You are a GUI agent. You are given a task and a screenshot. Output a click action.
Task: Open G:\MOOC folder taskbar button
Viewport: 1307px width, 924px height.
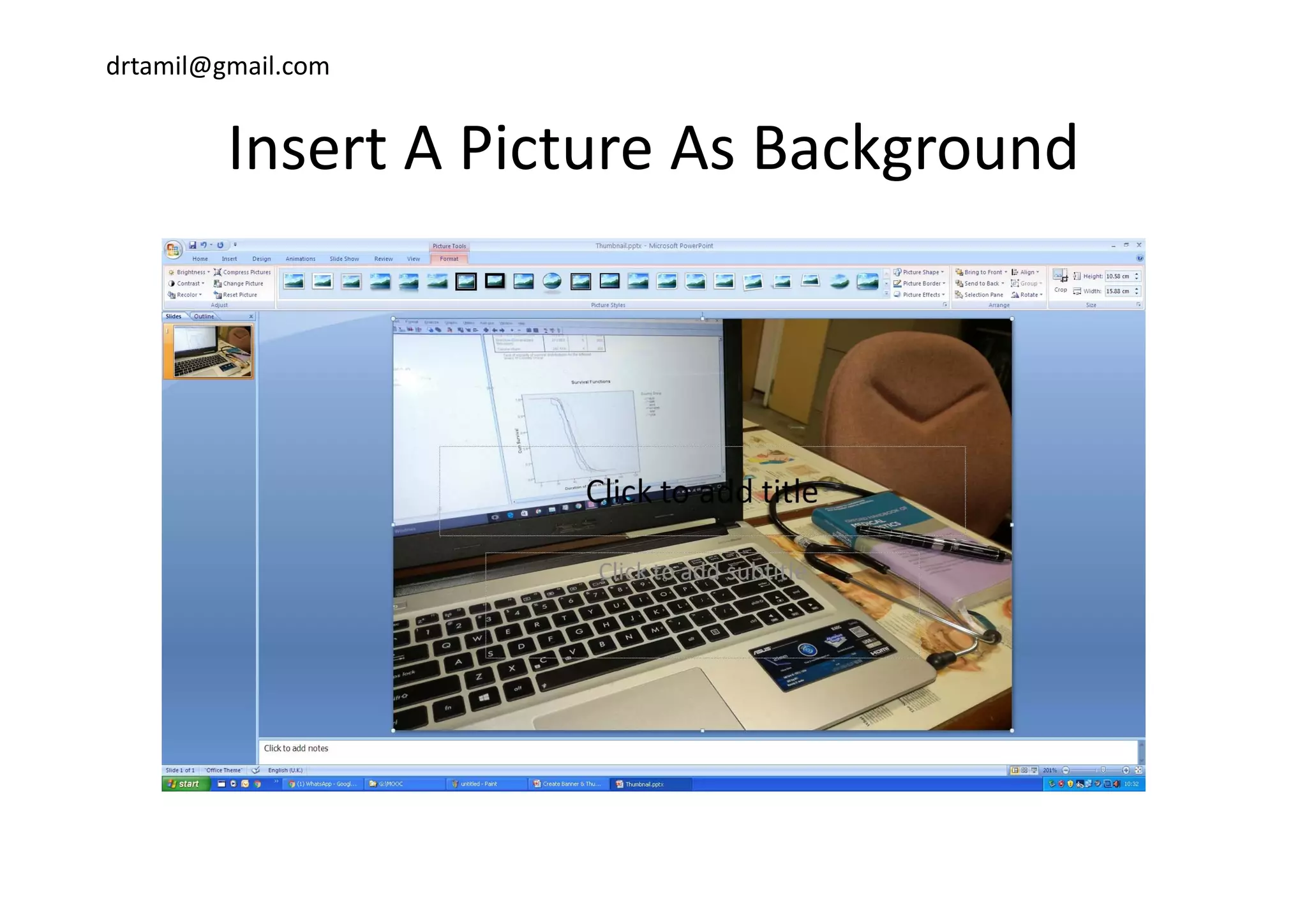click(405, 784)
